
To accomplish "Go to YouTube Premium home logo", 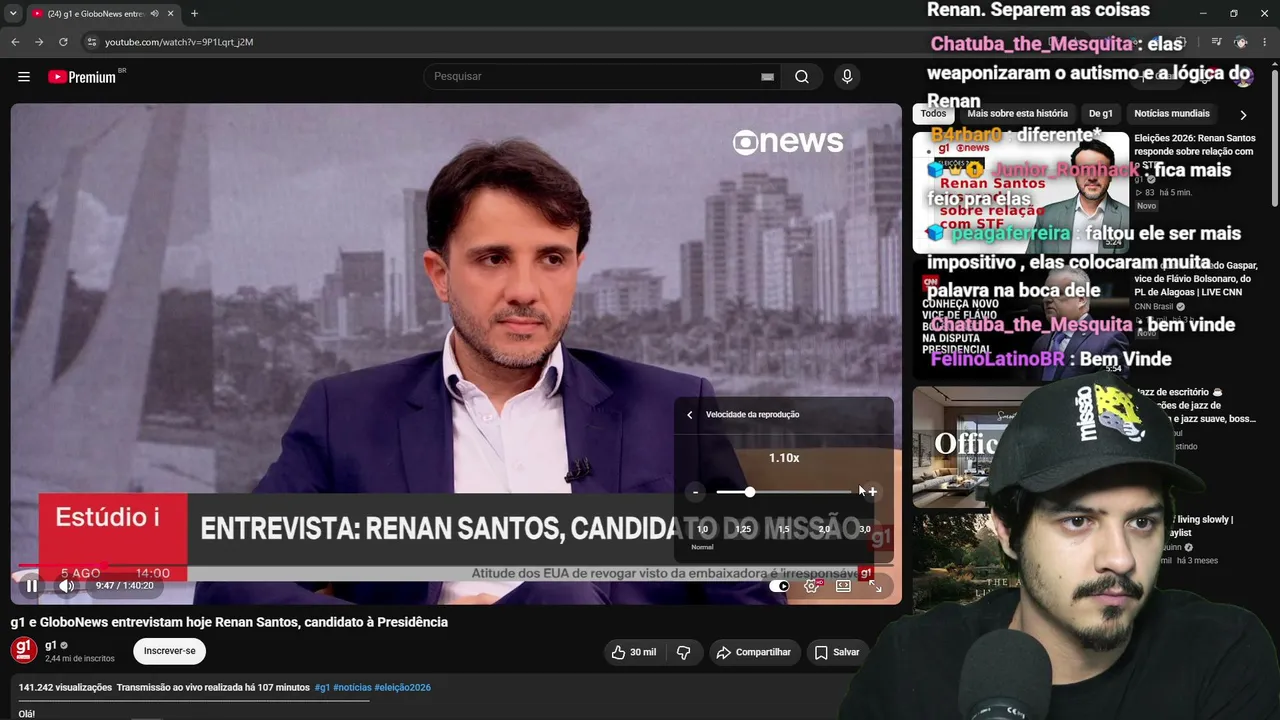I will 82,77.
